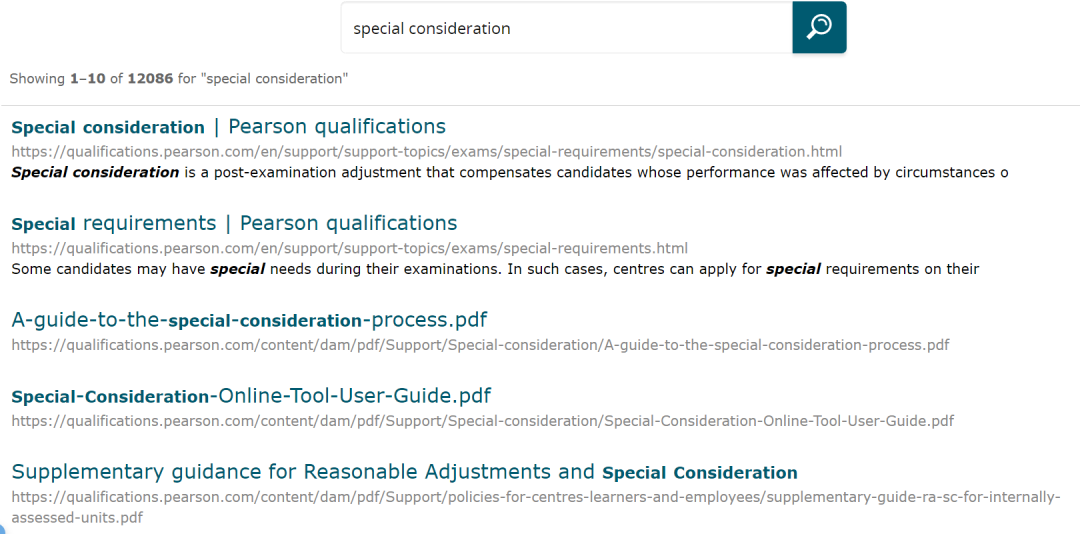Click the grey URL ending special-consideration.html
The height and width of the screenshot is (534, 1080).
(426, 152)
